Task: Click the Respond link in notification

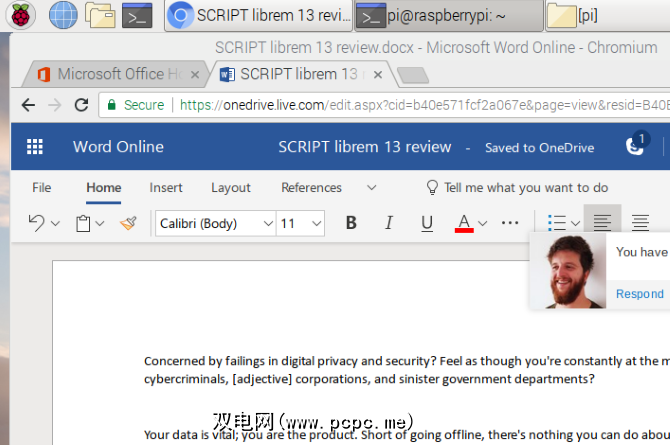Action: [640, 294]
